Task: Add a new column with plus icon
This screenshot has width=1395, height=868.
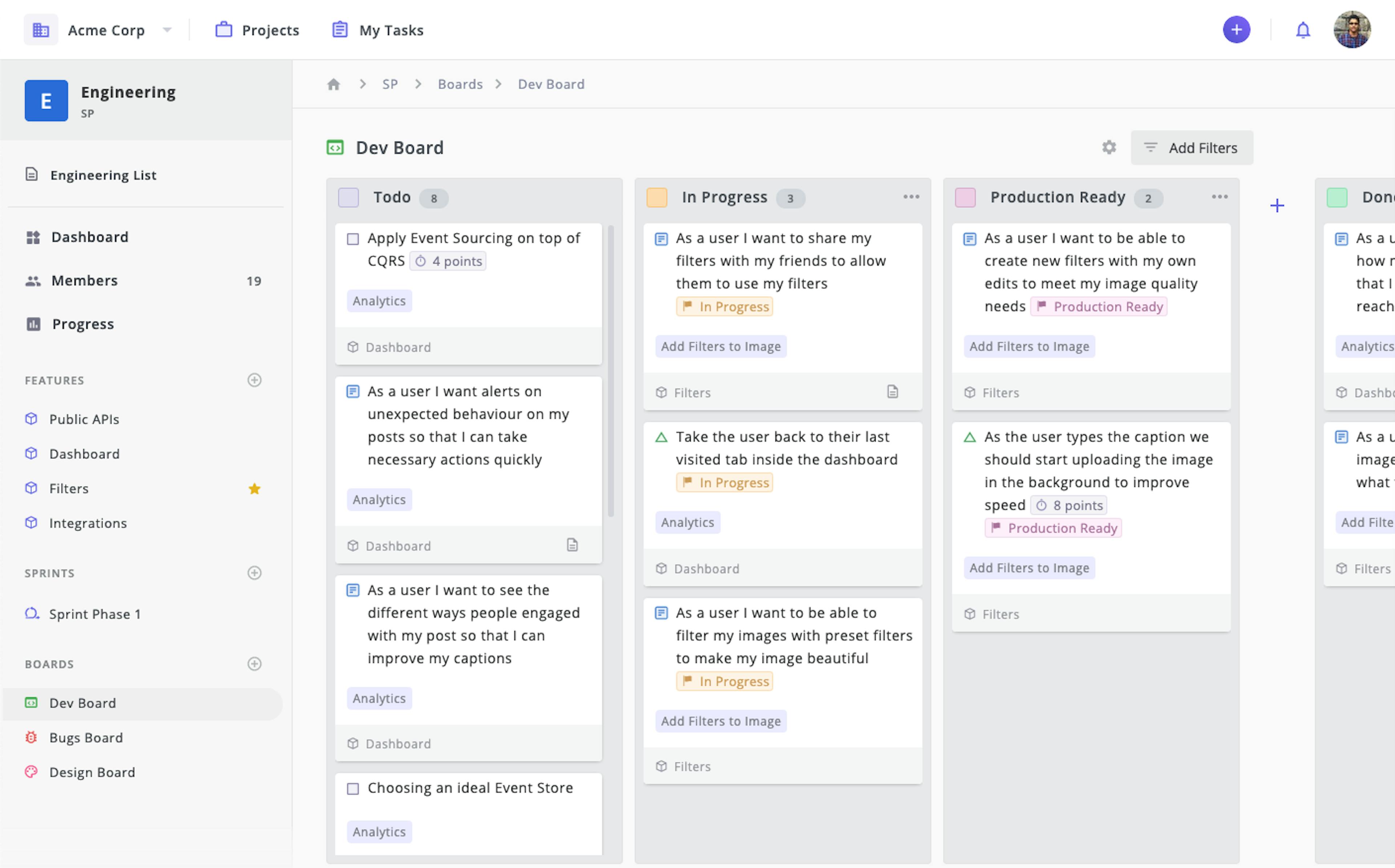Action: (1277, 206)
